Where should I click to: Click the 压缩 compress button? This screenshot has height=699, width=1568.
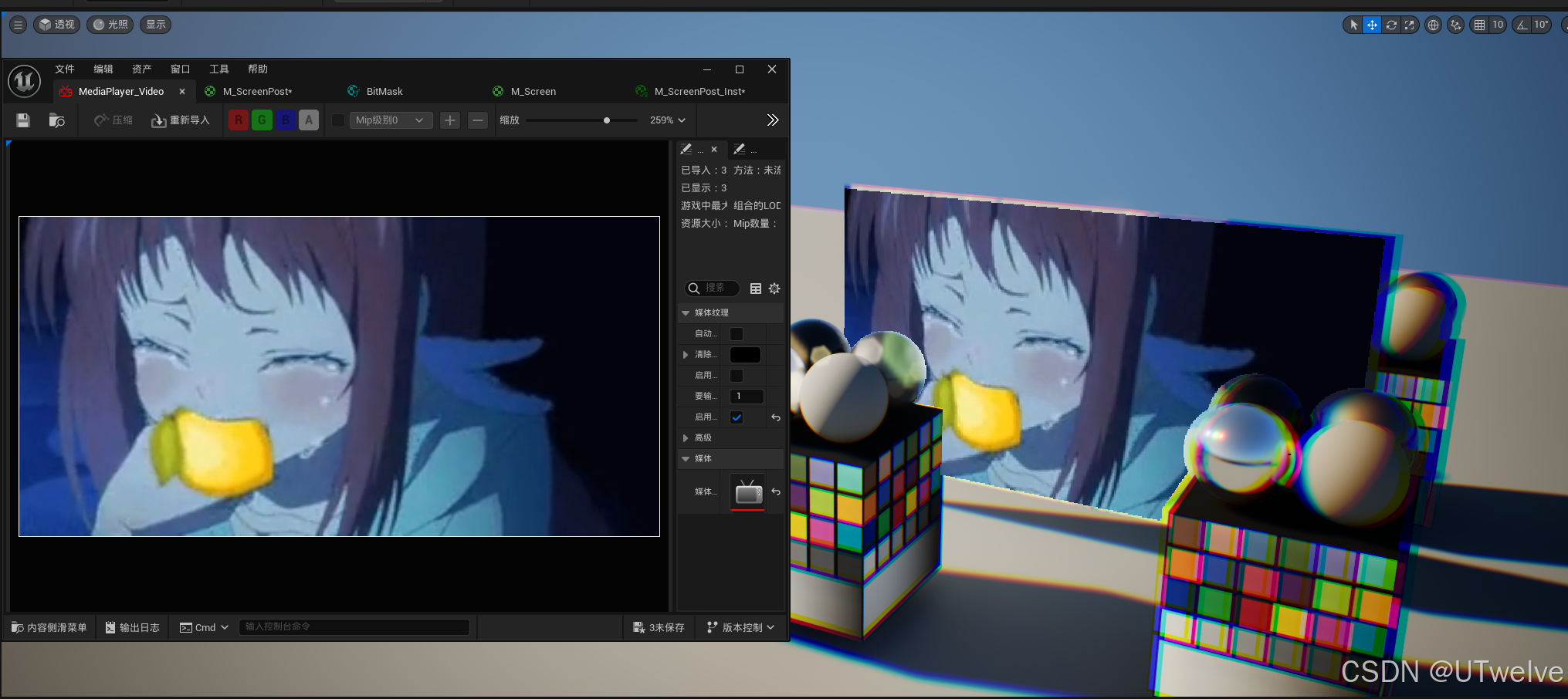(x=113, y=120)
